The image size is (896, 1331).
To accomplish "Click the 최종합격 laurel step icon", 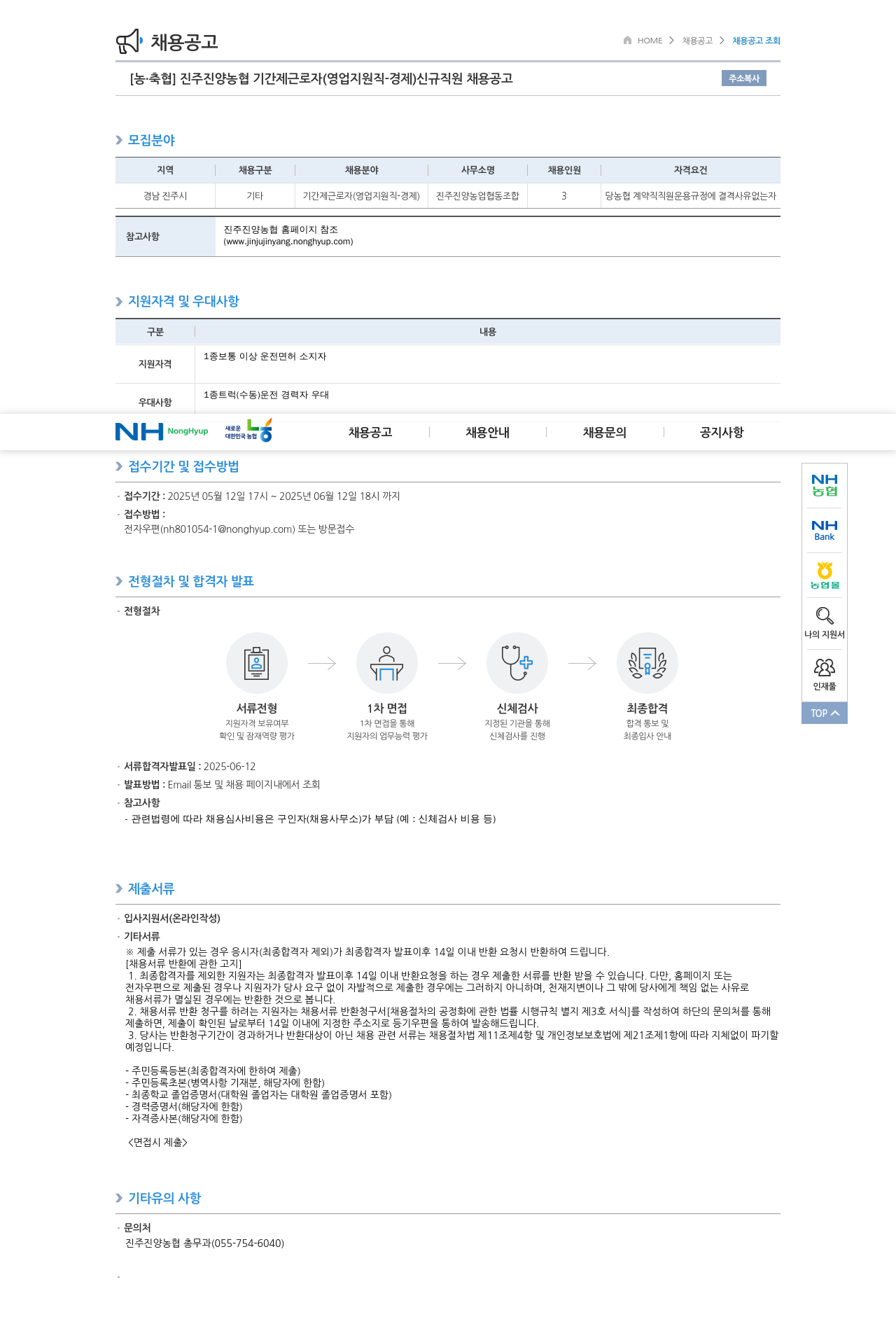I will pyautogui.click(x=647, y=663).
